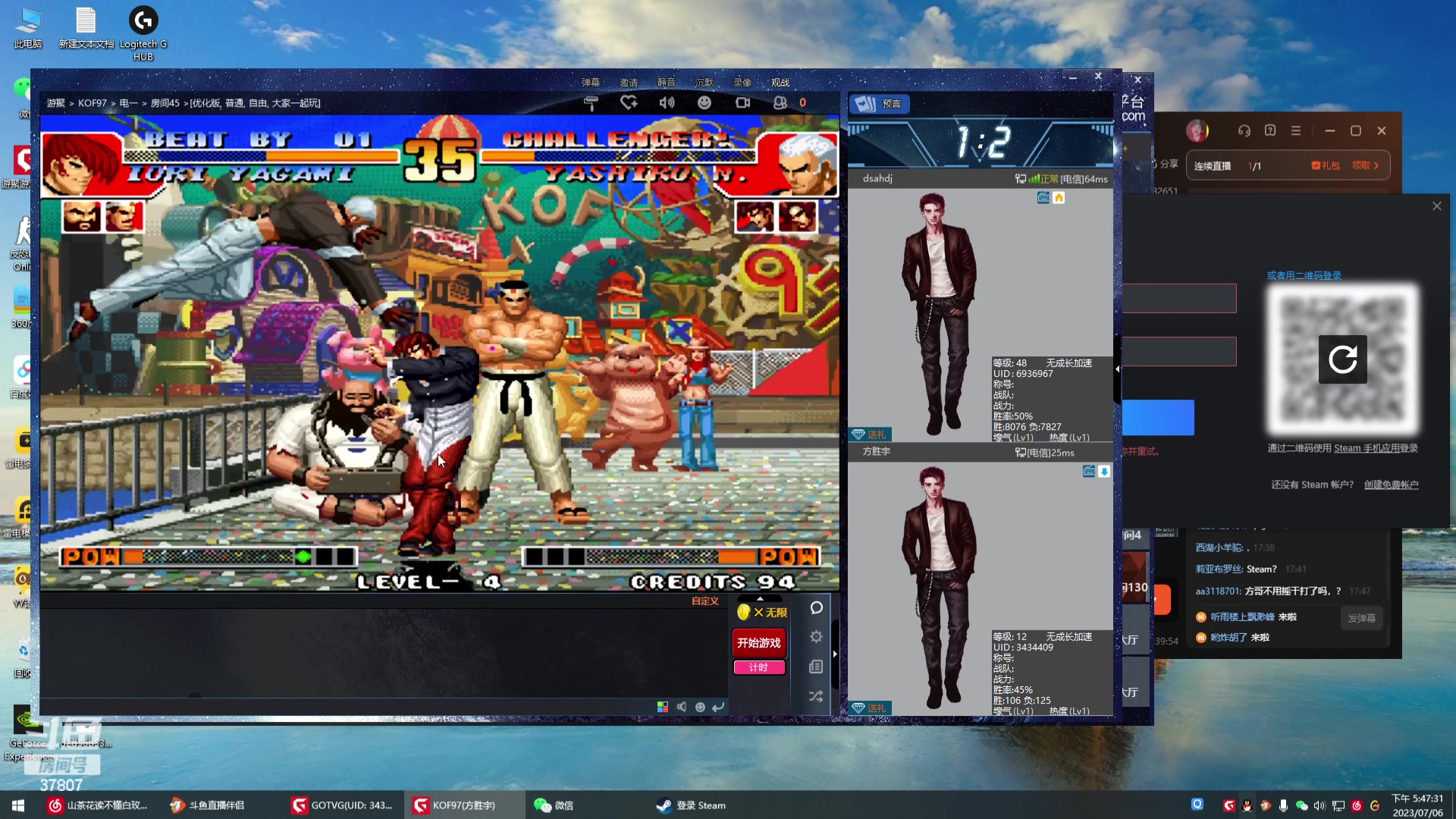Click the 礼包 gift pack label
Image resolution: width=1456 pixels, height=819 pixels.
coord(1326,166)
